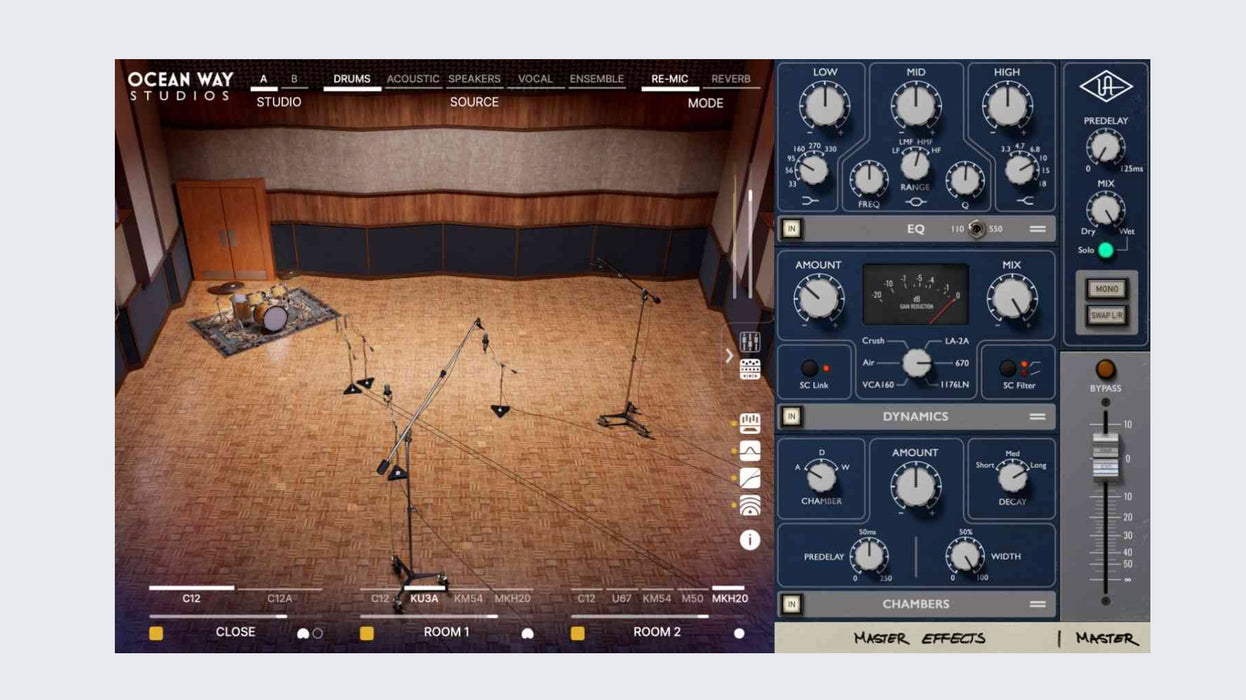Toggle the ROOM 1 yellow enable square

click(x=367, y=633)
